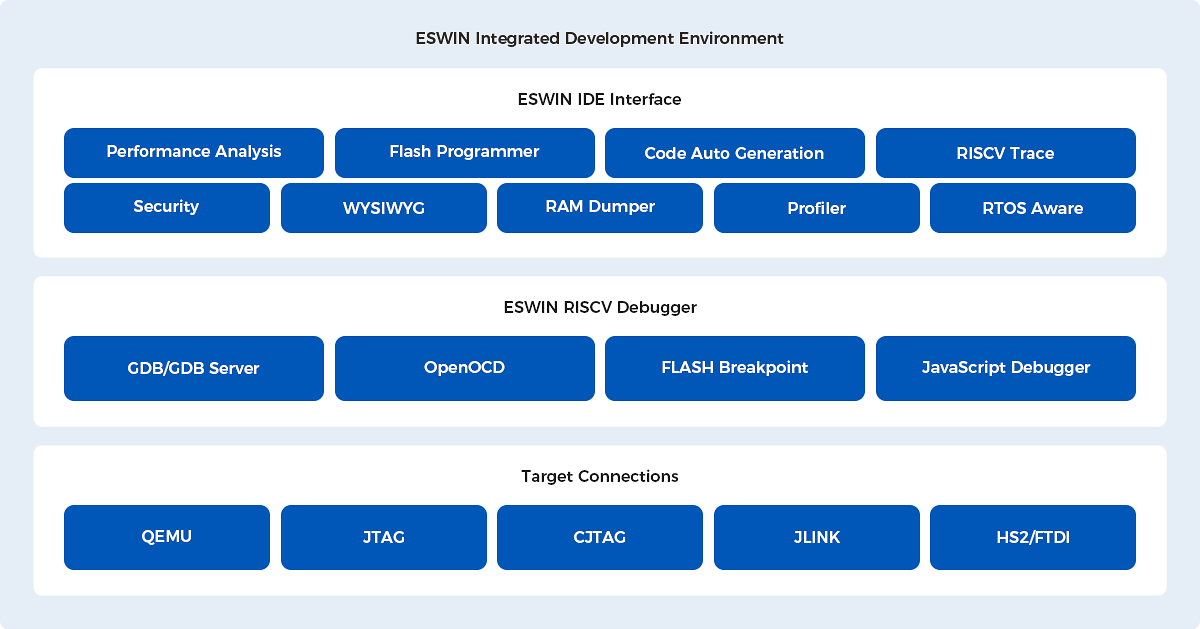Open the RAM Dumper block
1200x629 pixels.
point(600,208)
